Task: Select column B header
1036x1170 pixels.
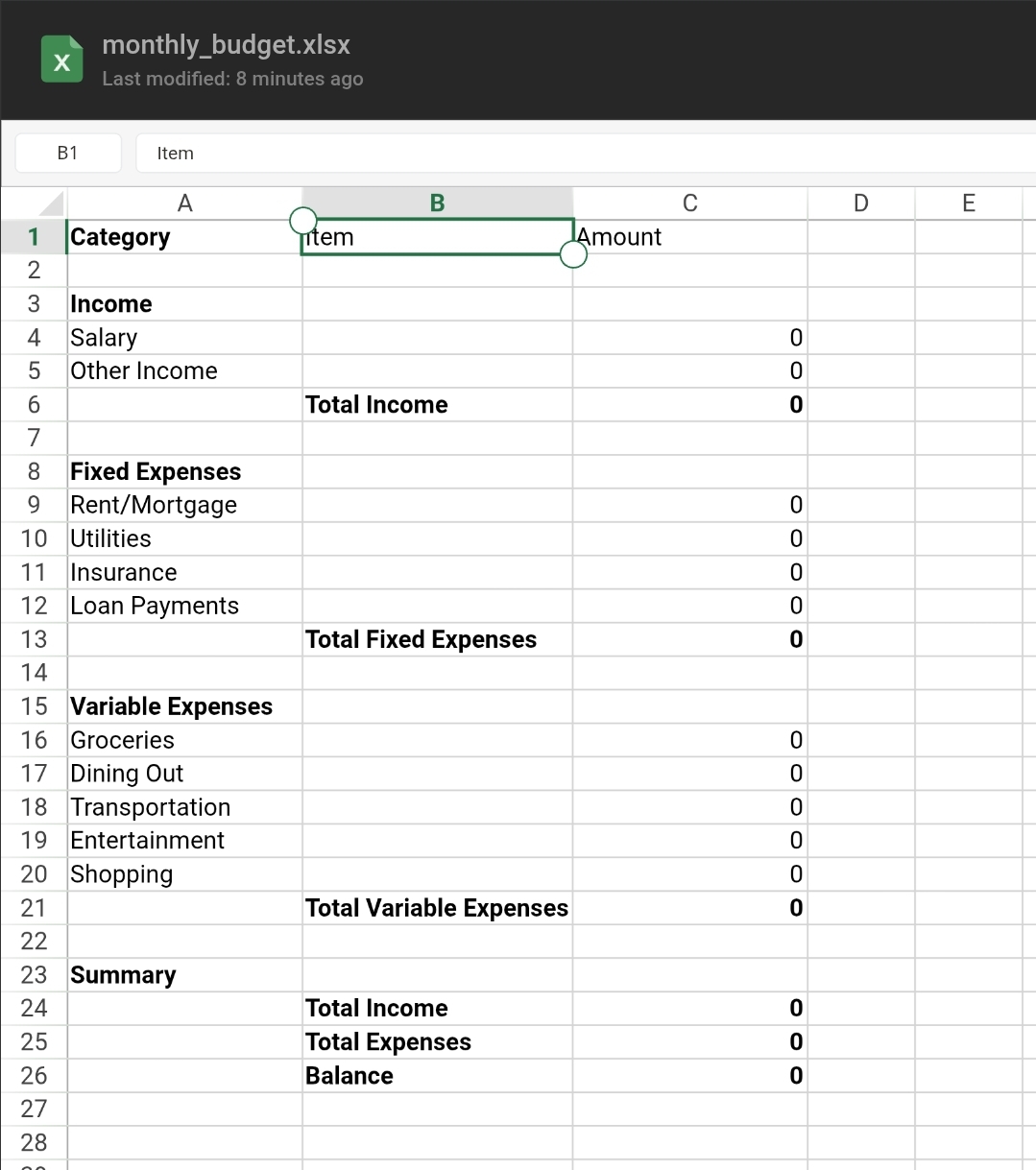Action: tap(438, 203)
